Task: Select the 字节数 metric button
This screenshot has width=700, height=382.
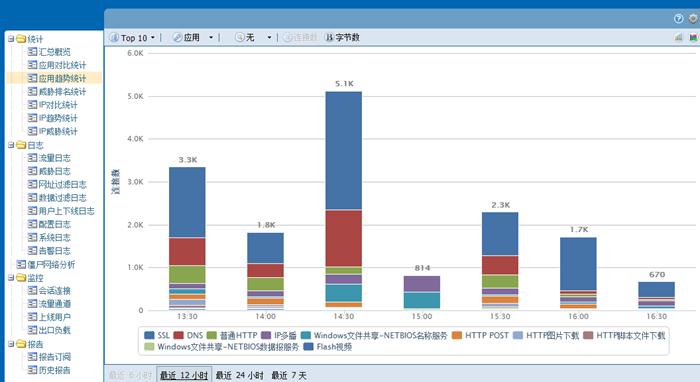Action: click(x=342, y=38)
